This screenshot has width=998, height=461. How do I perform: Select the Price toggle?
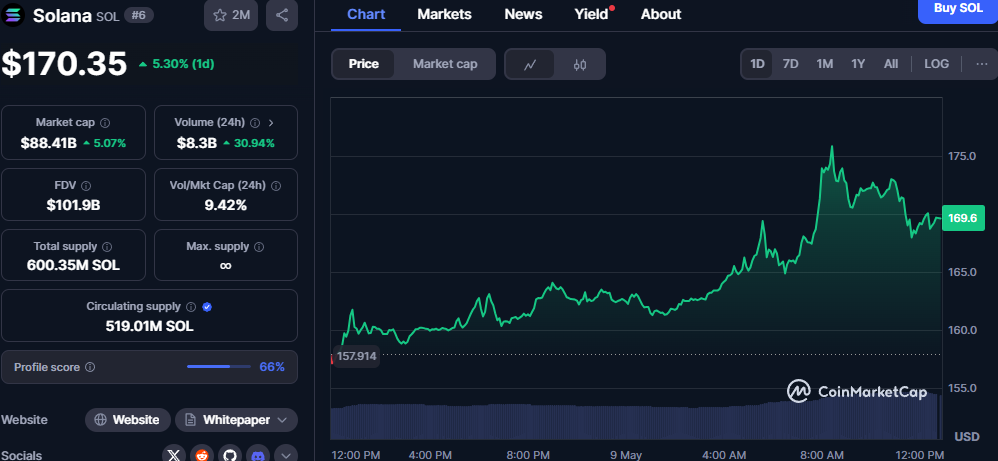pos(363,64)
